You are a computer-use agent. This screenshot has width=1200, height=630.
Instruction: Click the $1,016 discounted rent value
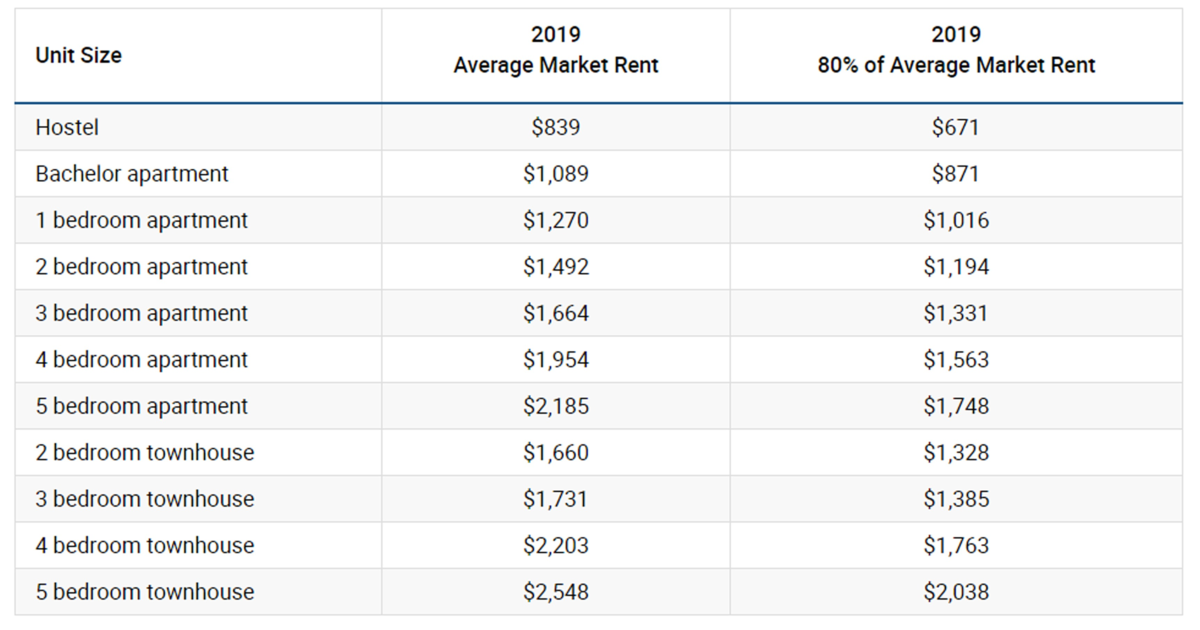pyautogui.click(x=956, y=221)
